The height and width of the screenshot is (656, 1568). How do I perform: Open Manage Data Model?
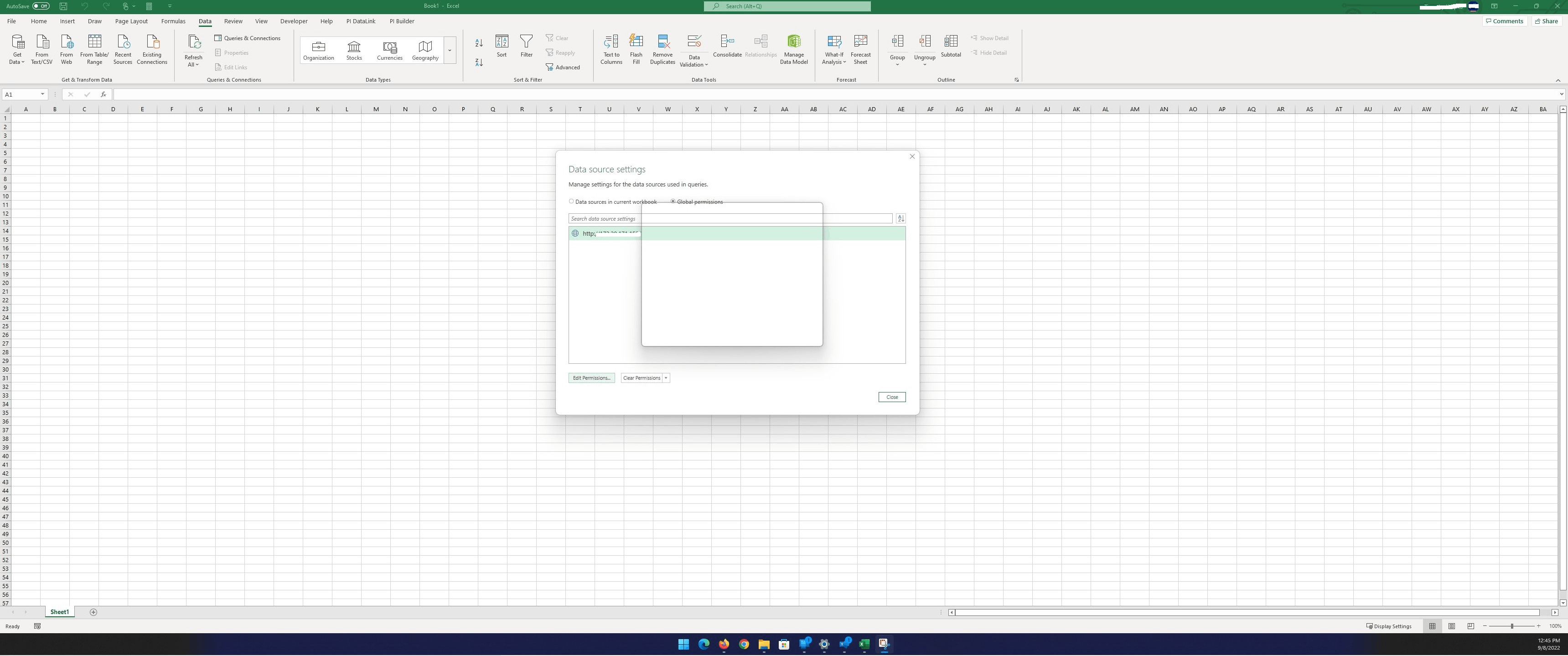point(793,49)
